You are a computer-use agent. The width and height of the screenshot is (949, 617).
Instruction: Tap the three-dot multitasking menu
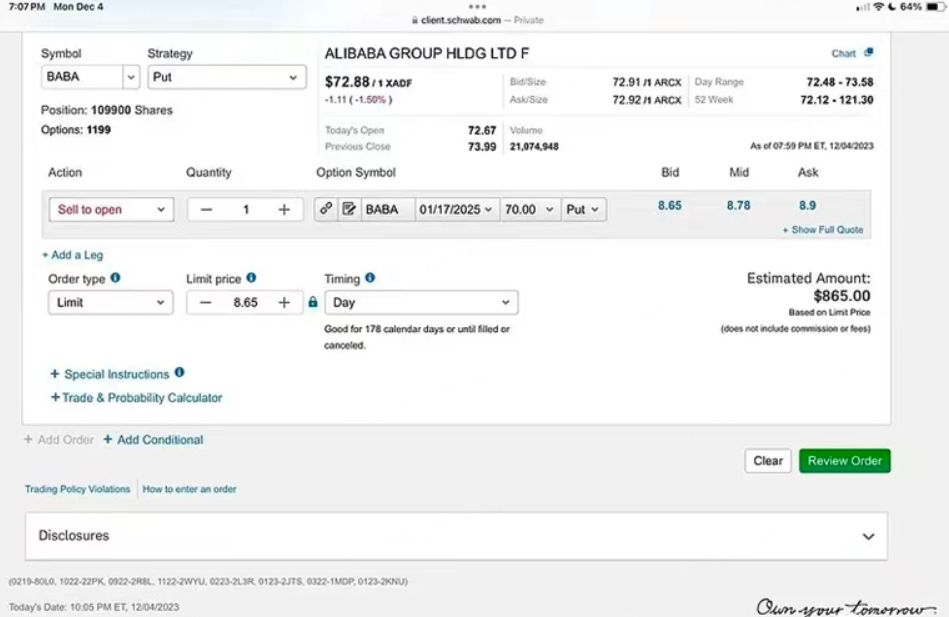pos(477,7)
